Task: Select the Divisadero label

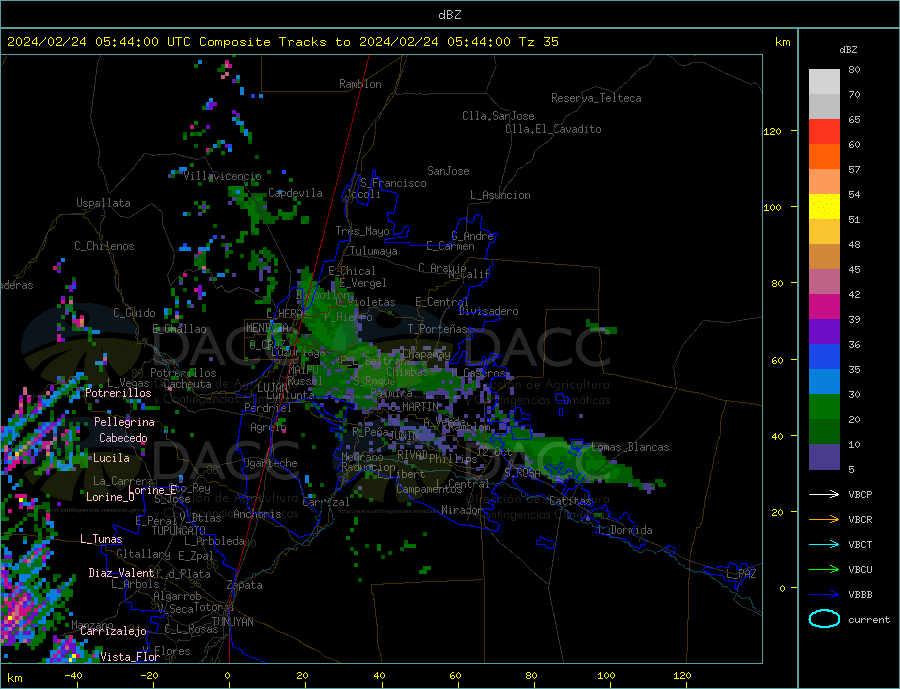Action: [x=488, y=311]
